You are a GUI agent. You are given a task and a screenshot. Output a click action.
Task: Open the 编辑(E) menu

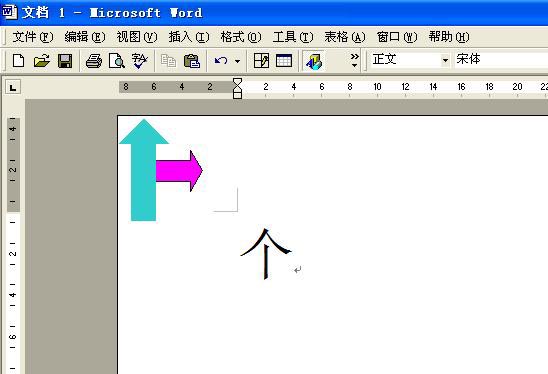tap(85, 37)
